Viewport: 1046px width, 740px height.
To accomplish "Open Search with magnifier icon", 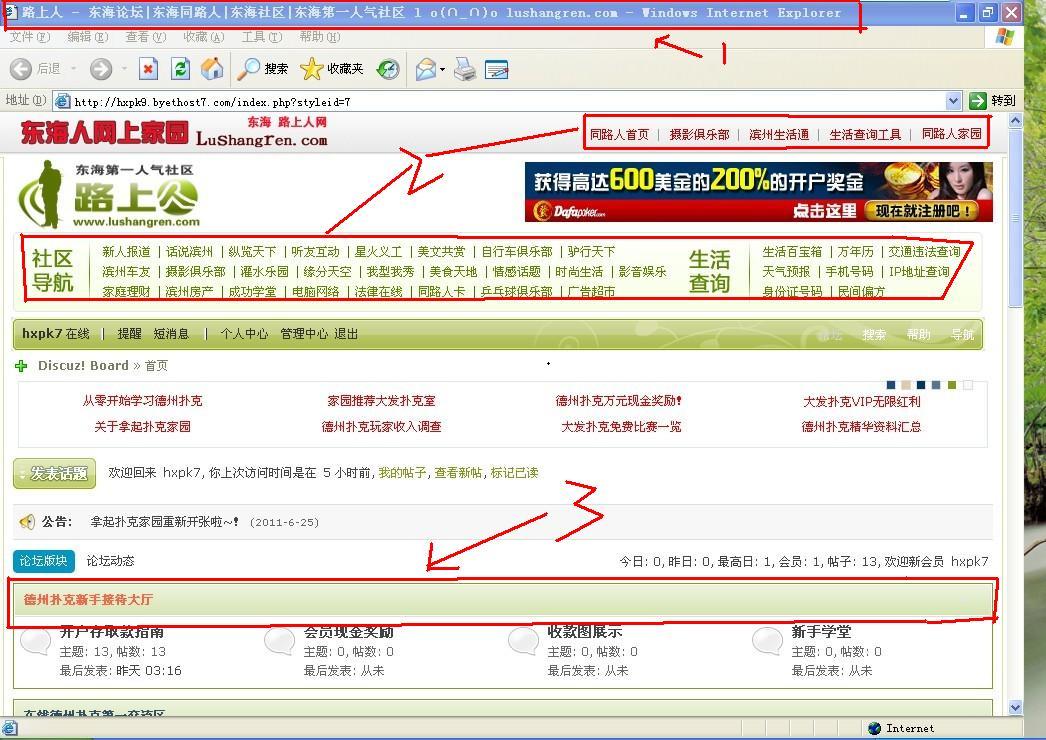I will click(x=249, y=69).
